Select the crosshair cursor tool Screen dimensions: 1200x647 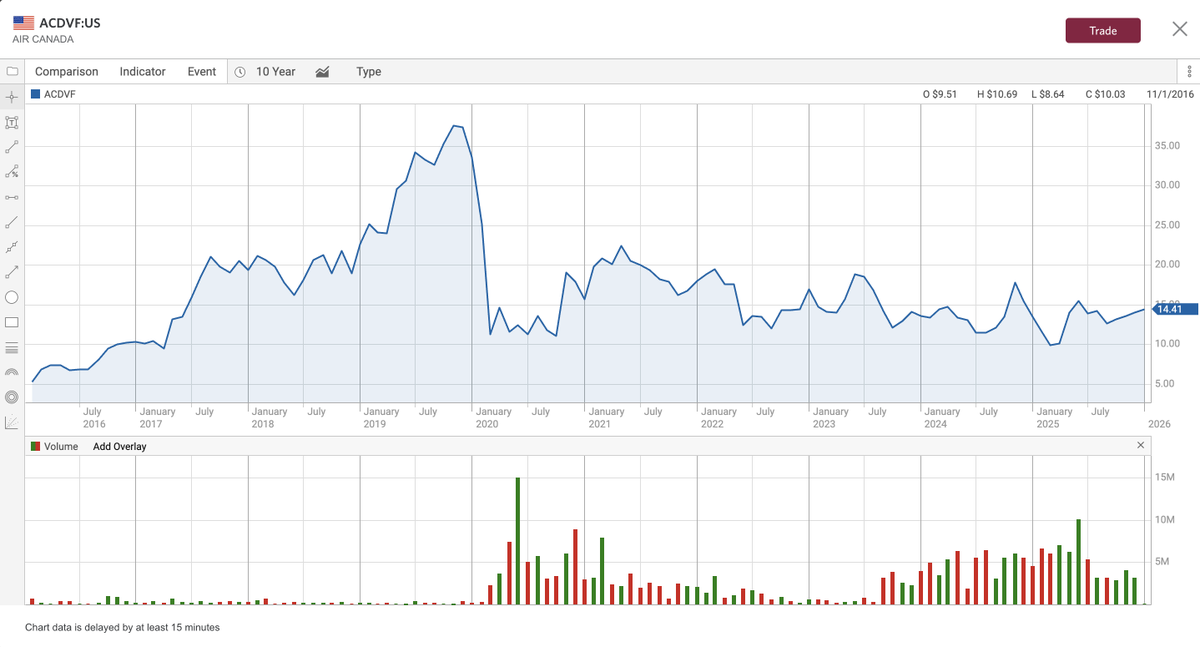tap(12, 97)
